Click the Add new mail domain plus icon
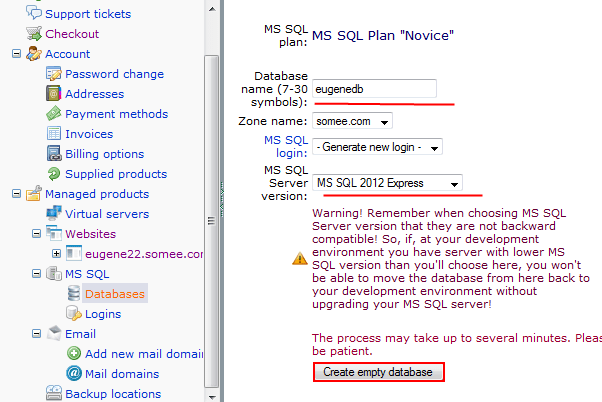 pyautogui.click(x=74, y=353)
